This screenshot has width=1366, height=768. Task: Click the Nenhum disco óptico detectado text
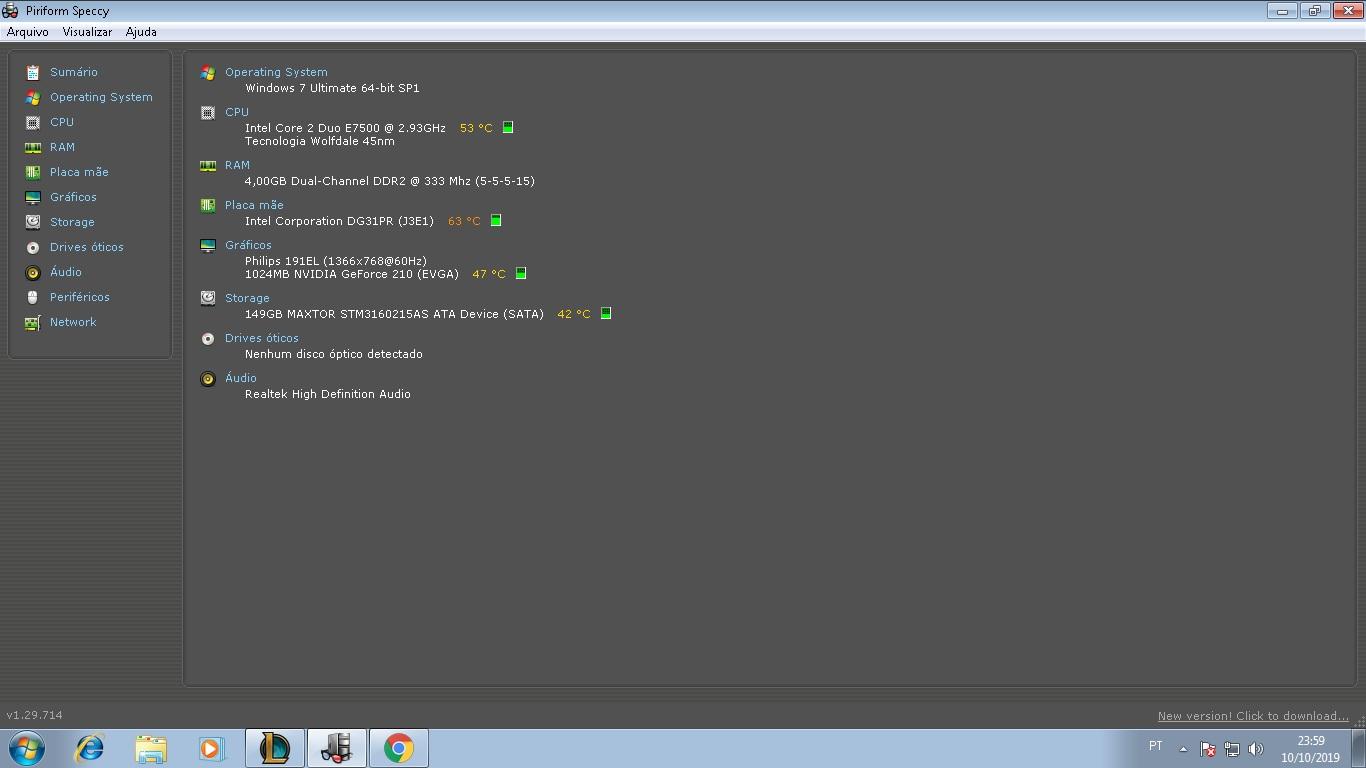click(x=334, y=354)
